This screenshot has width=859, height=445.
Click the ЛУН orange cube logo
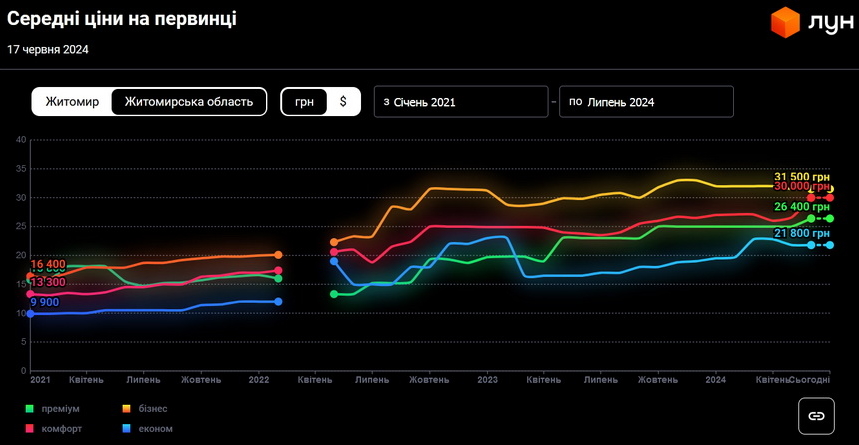click(786, 22)
